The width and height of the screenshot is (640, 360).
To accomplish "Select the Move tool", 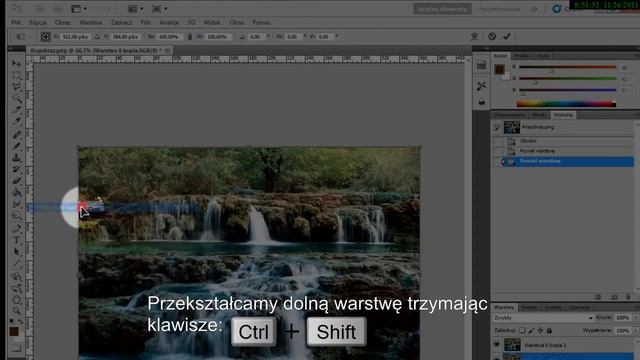I will click(x=16, y=64).
